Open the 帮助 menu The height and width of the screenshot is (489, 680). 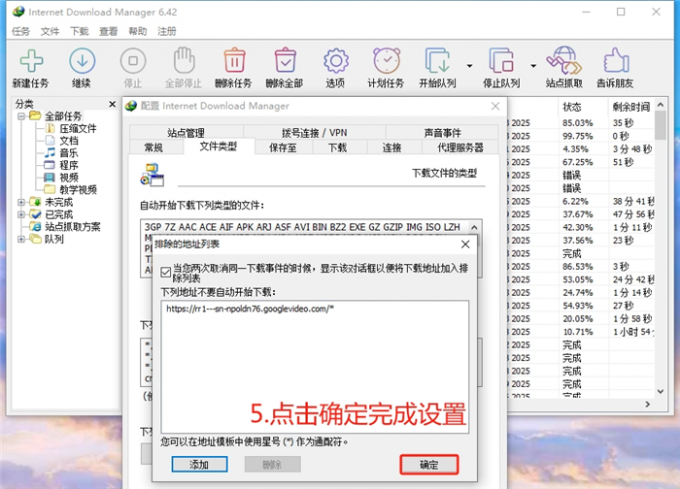click(x=137, y=31)
